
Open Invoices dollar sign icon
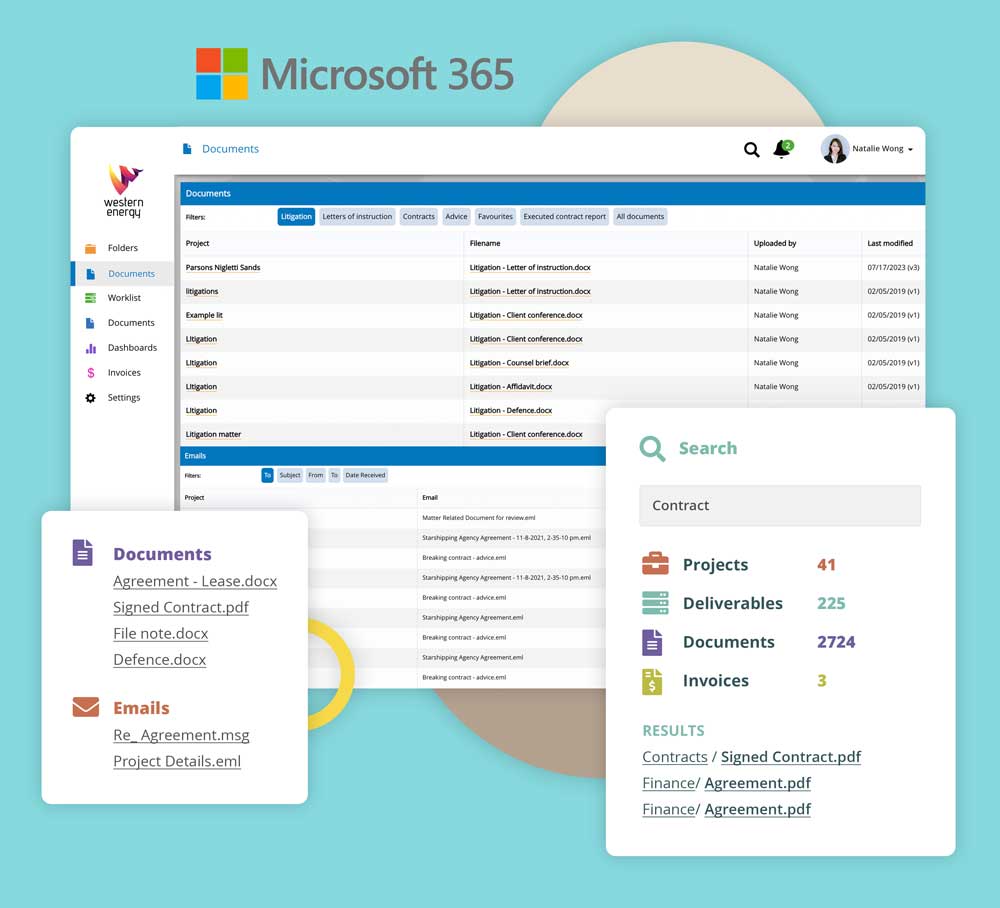click(x=90, y=373)
